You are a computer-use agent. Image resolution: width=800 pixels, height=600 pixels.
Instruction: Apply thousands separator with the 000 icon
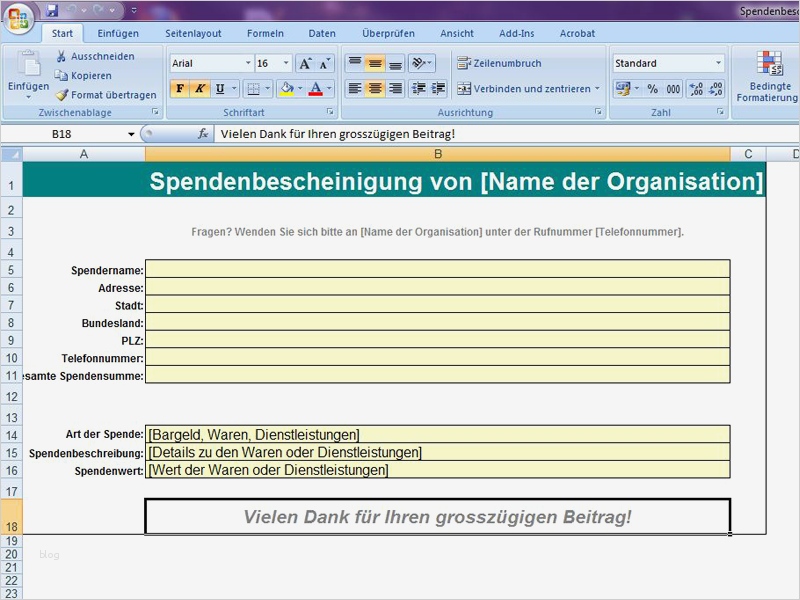tap(673, 88)
